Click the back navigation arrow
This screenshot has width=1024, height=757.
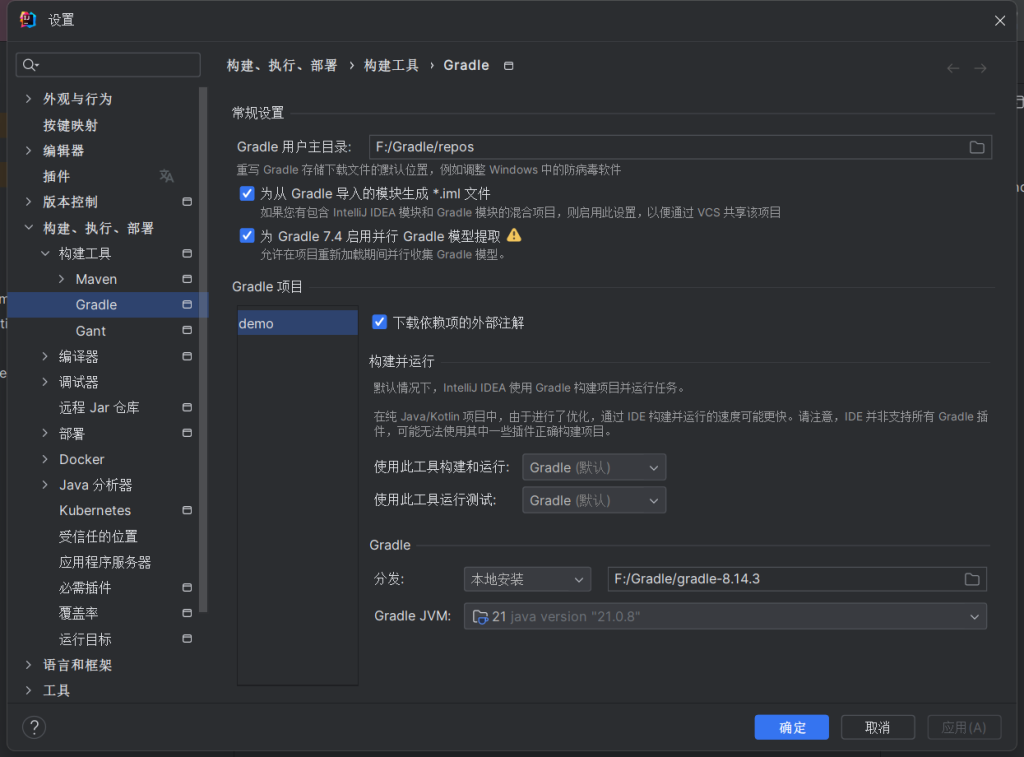(952, 68)
